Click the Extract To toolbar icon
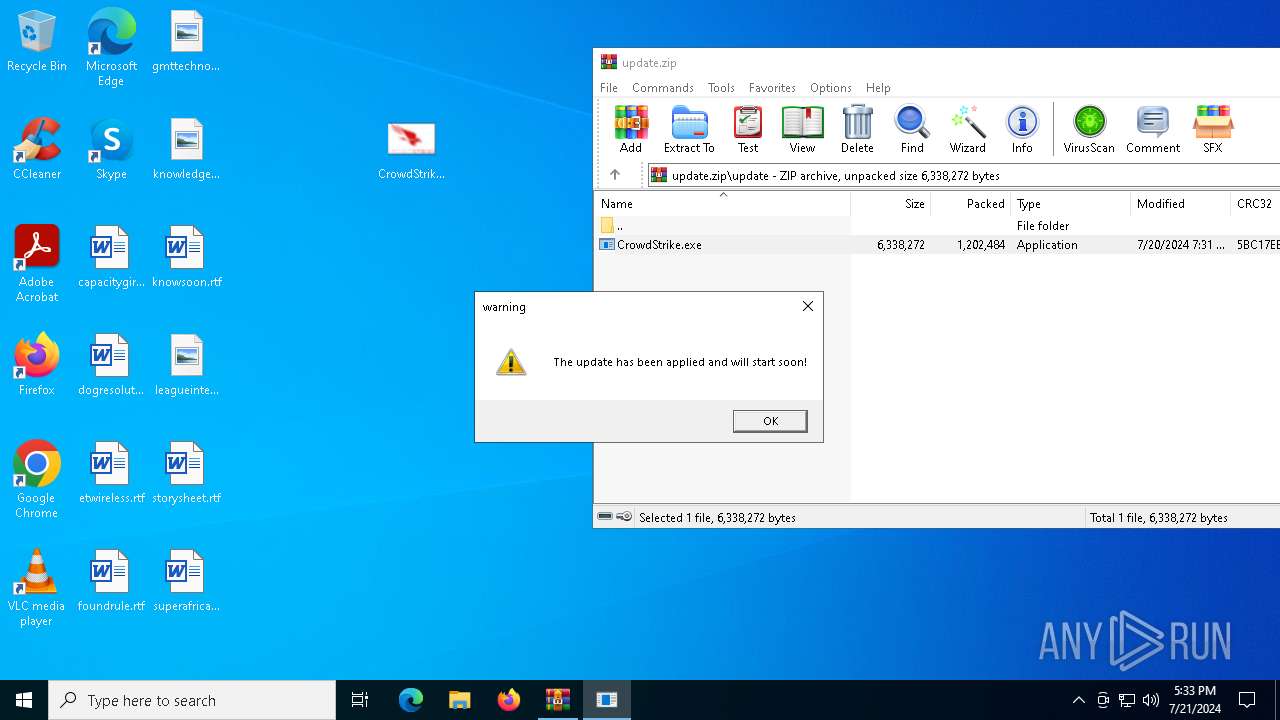This screenshot has width=1280, height=720. coord(689,129)
